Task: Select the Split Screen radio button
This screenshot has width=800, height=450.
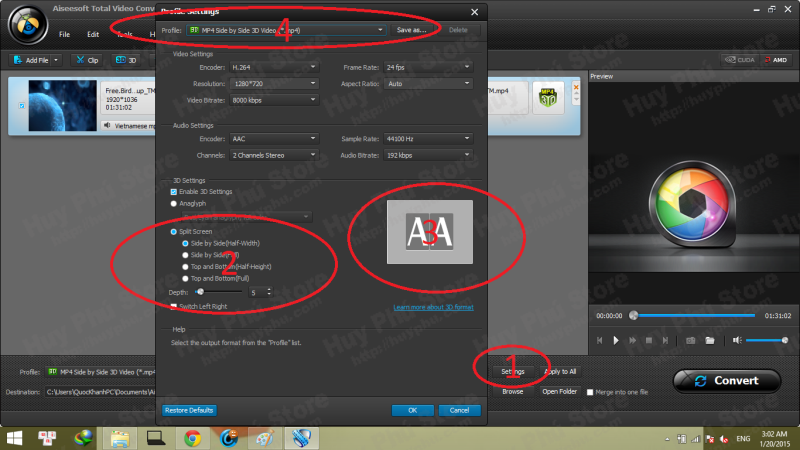Action: pos(173,232)
